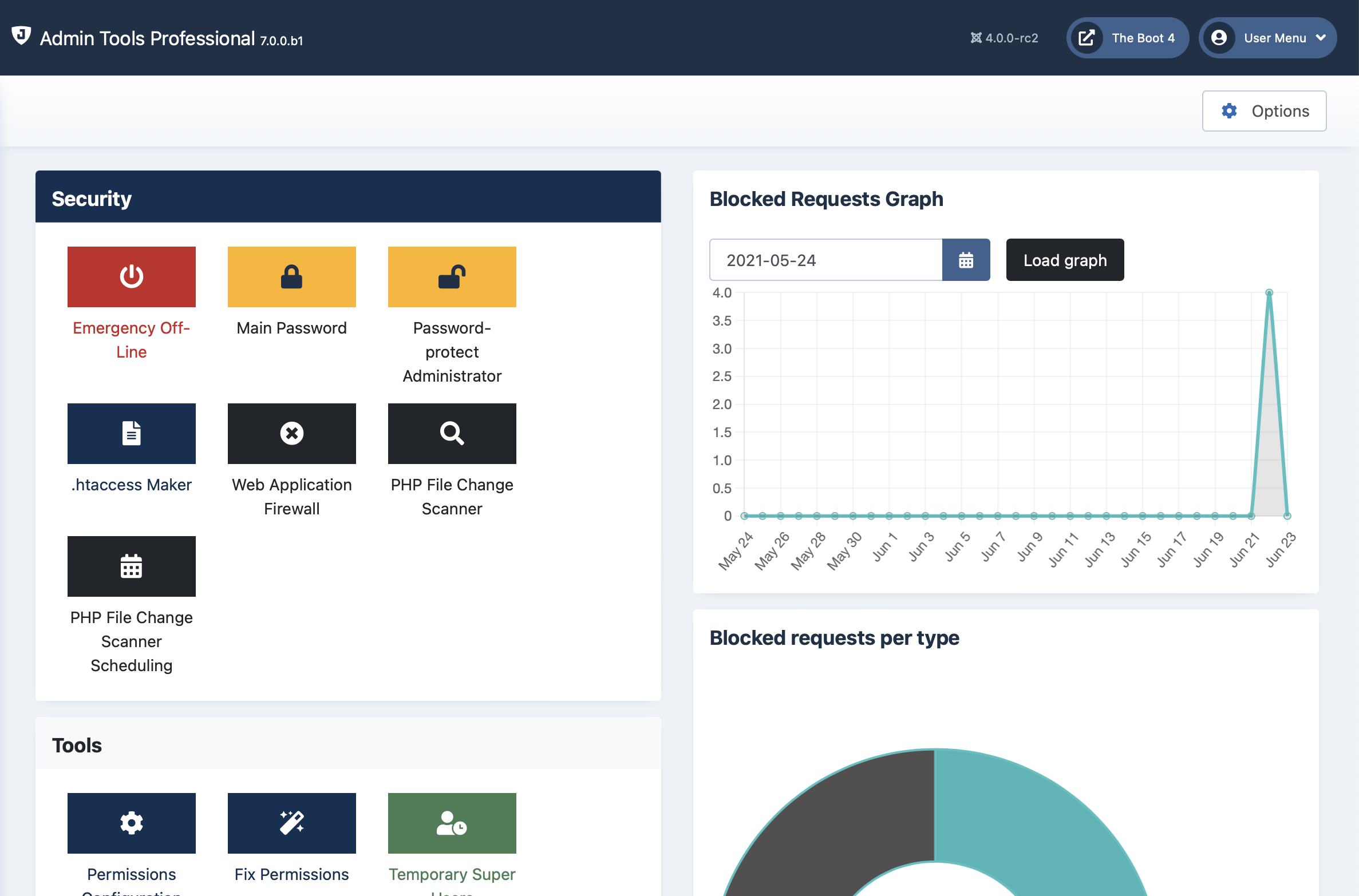Screen dimensions: 1359x896
Task: Click the Admin Tools shield logo
Action: tap(21, 35)
